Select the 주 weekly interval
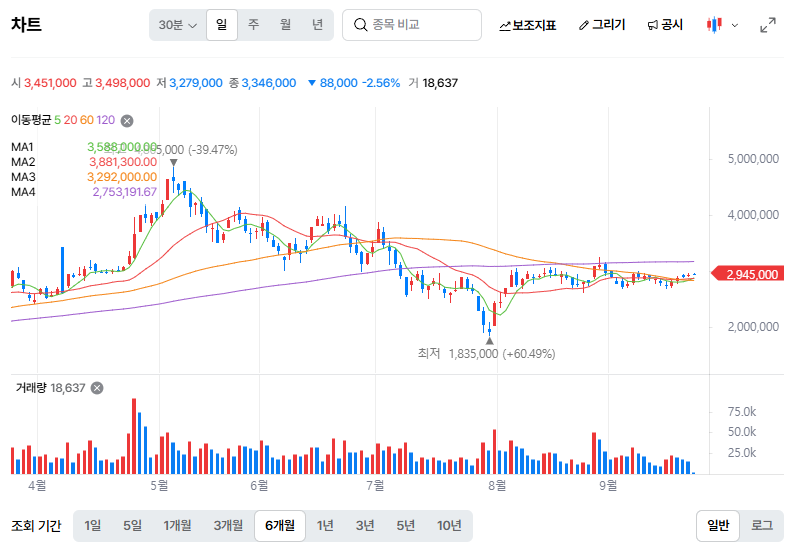 [x=253, y=24]
